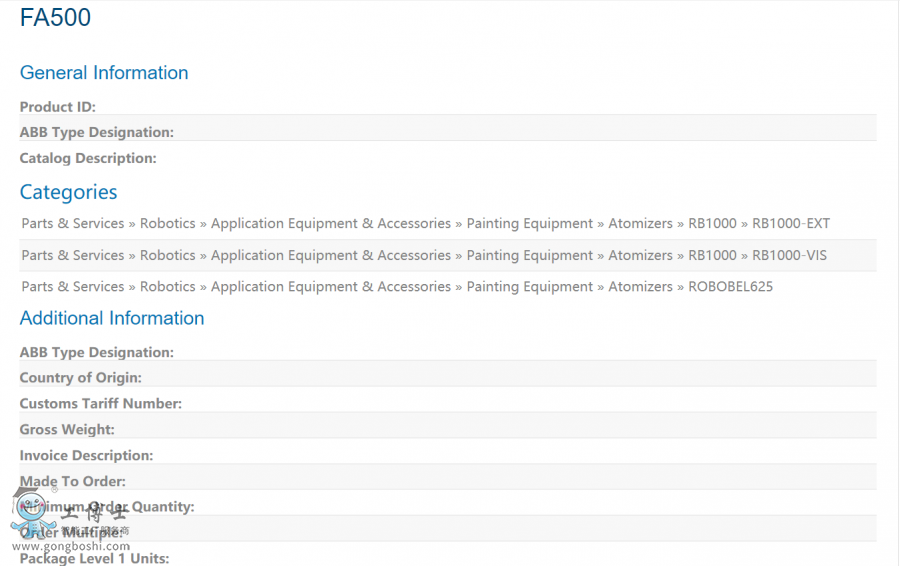Viewport: 900px width, 566px height.
Task: Click Painting Equipment in the RB1000-EXT row
Action: (530, 224)
